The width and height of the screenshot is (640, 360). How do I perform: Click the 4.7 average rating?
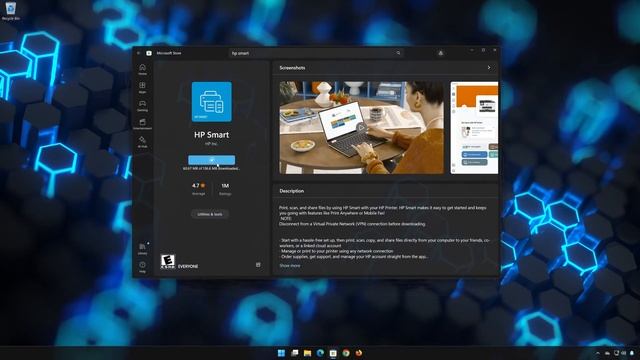(199, 188)
